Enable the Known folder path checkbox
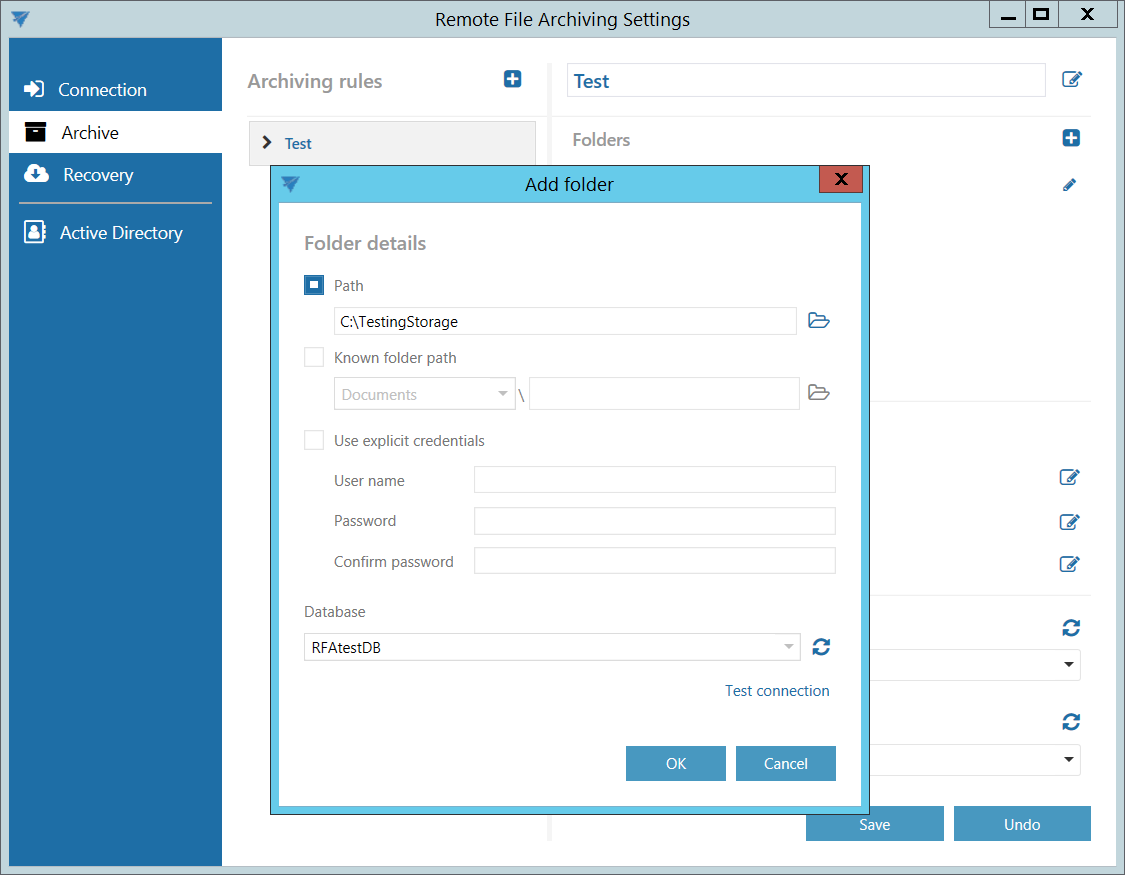 tap(314, 357)
